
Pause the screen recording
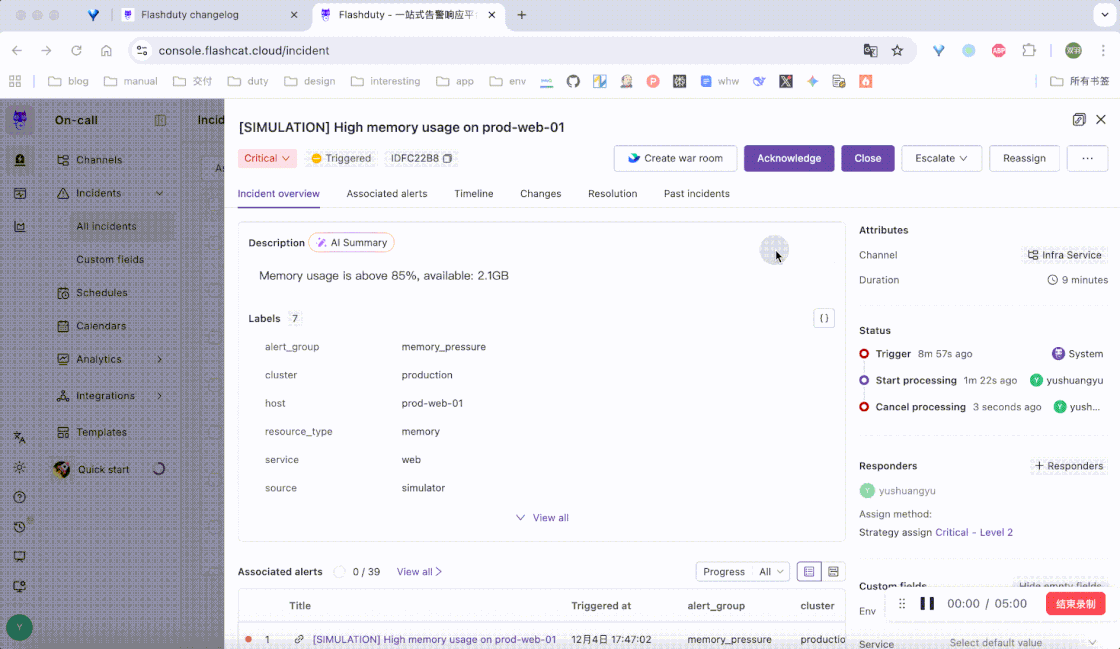(x=927, y=604)
